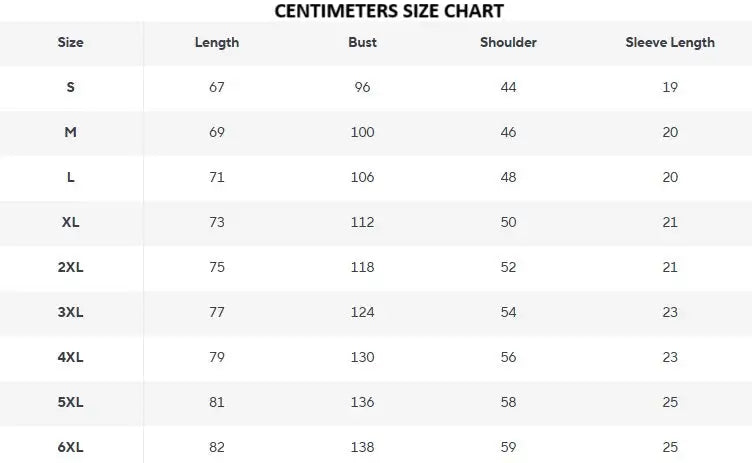Click the Size column header
Viewport: 752px width, 463px height.
[x=71, y=42]
